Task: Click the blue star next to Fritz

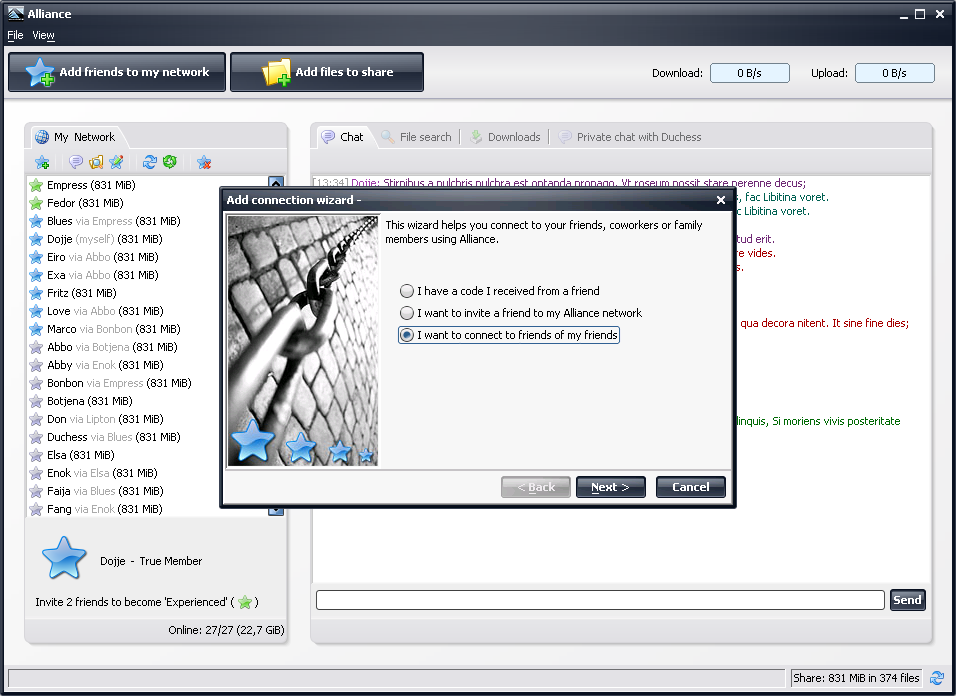Action: [x=36, y=293]
